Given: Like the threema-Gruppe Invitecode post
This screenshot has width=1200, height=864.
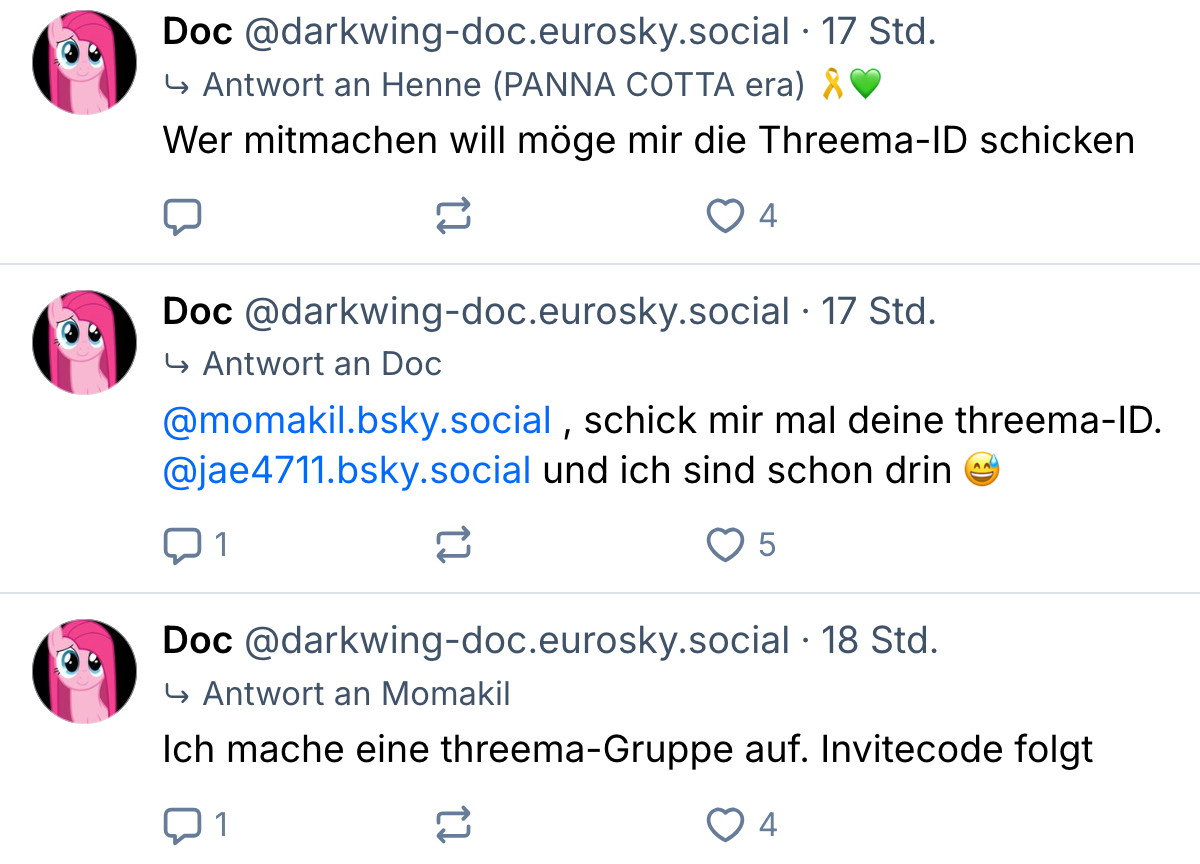Looking at the screenshot, I should click(726, 825).
